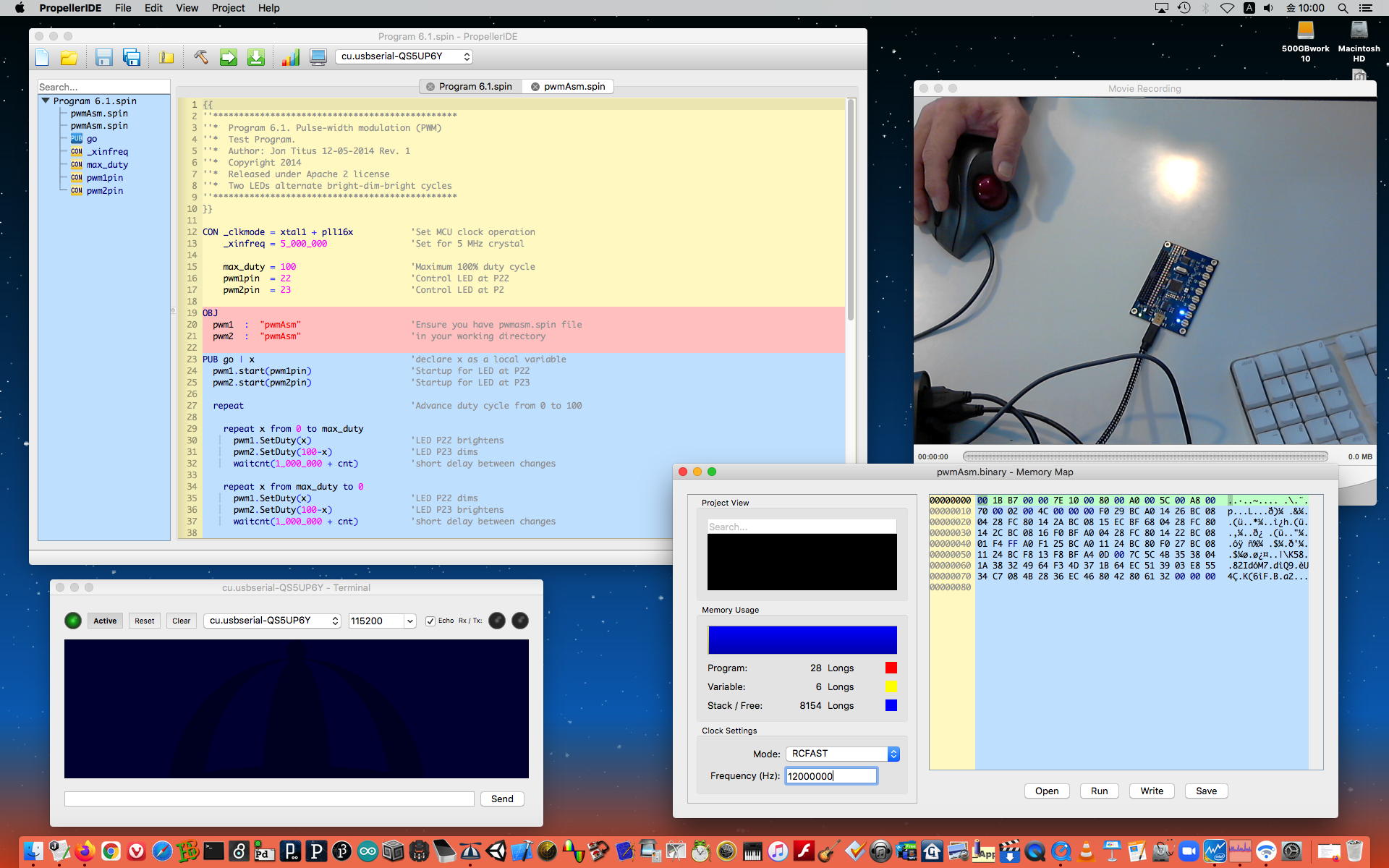Click the green arrow Run icon

coord(229,57)
